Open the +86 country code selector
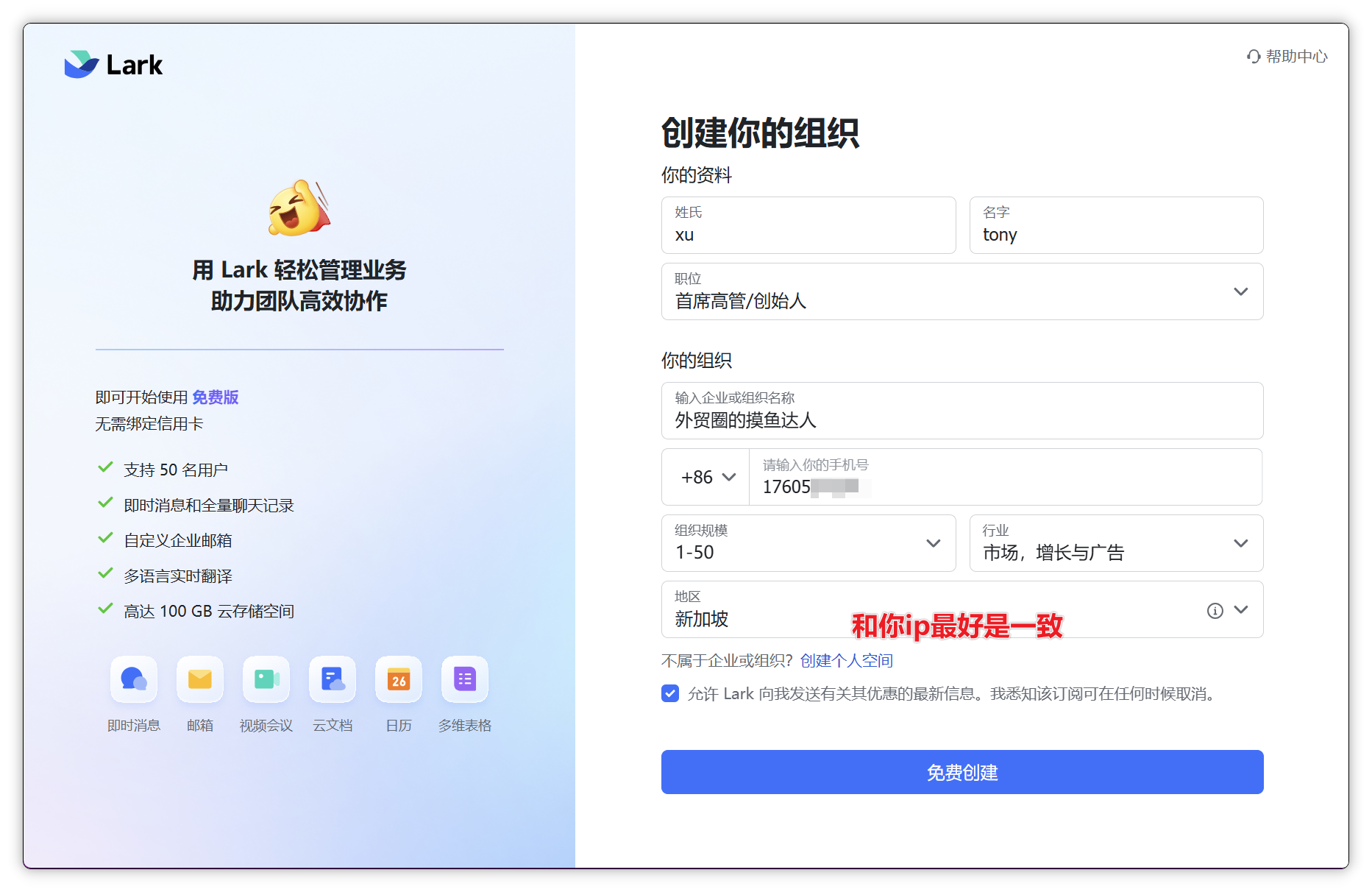The image size is (1372, 892). [706, 477]
